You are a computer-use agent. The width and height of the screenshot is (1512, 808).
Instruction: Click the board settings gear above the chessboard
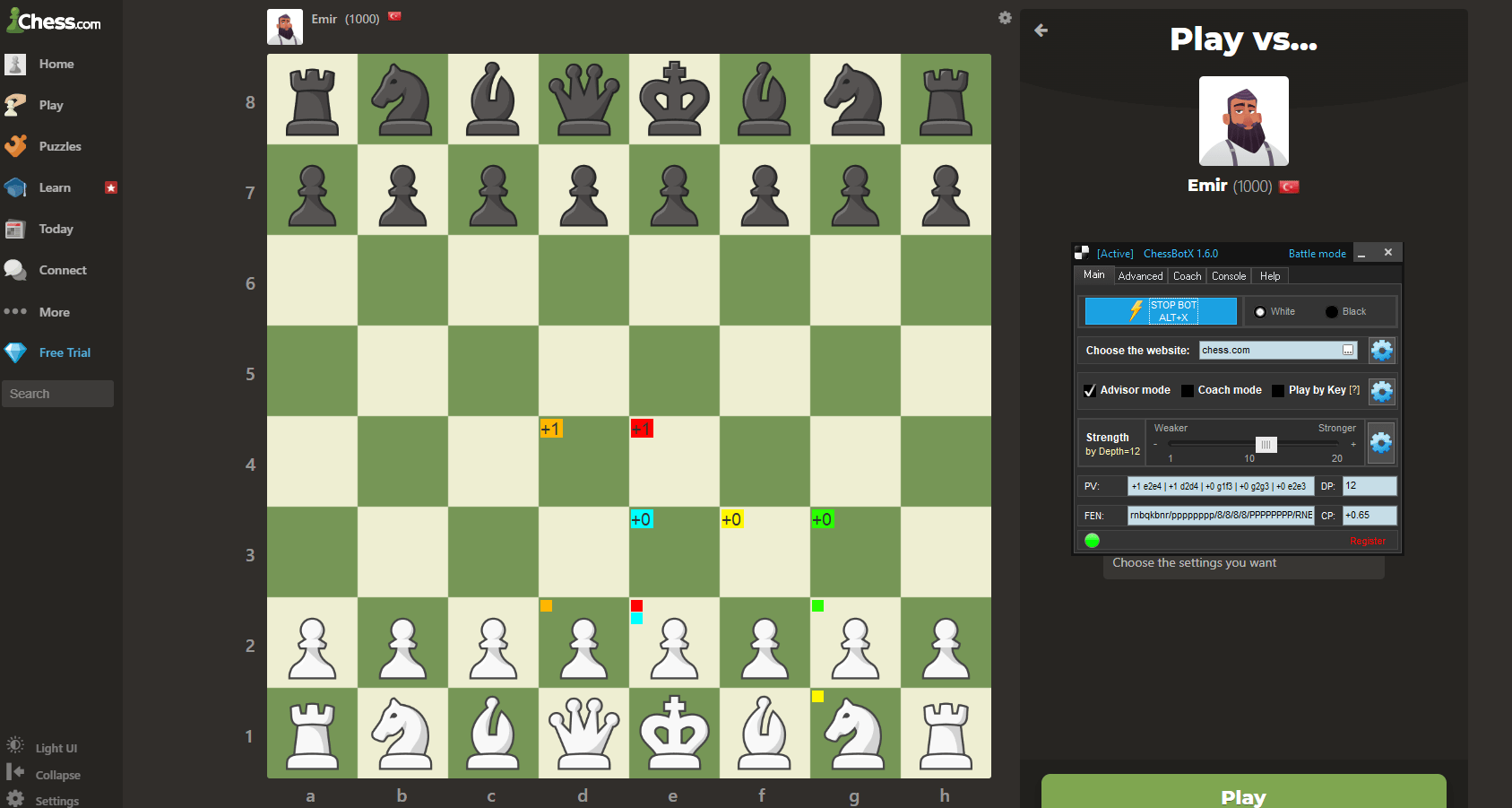click(1005, 17)
